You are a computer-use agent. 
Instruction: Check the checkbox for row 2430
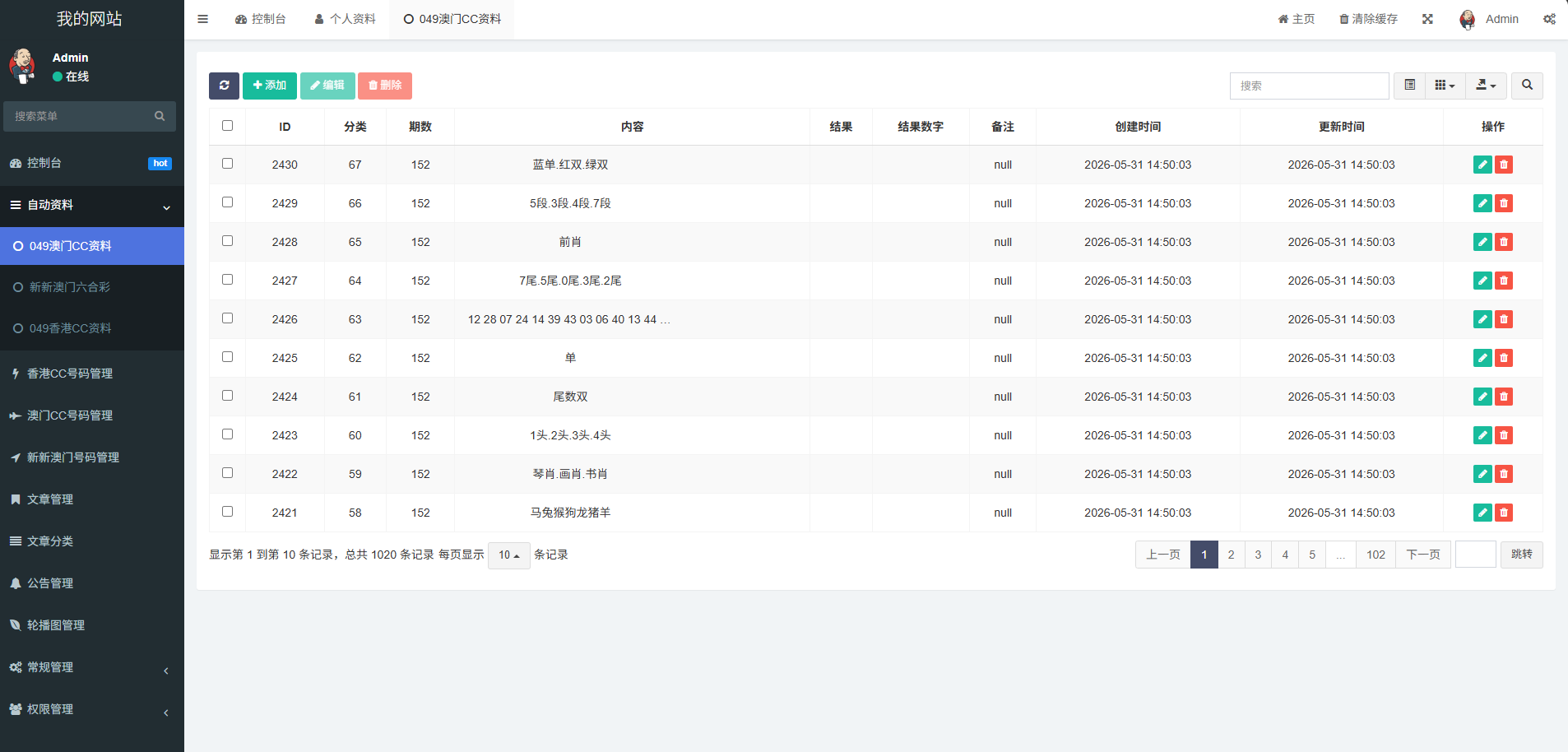click(x=228, y=164)
